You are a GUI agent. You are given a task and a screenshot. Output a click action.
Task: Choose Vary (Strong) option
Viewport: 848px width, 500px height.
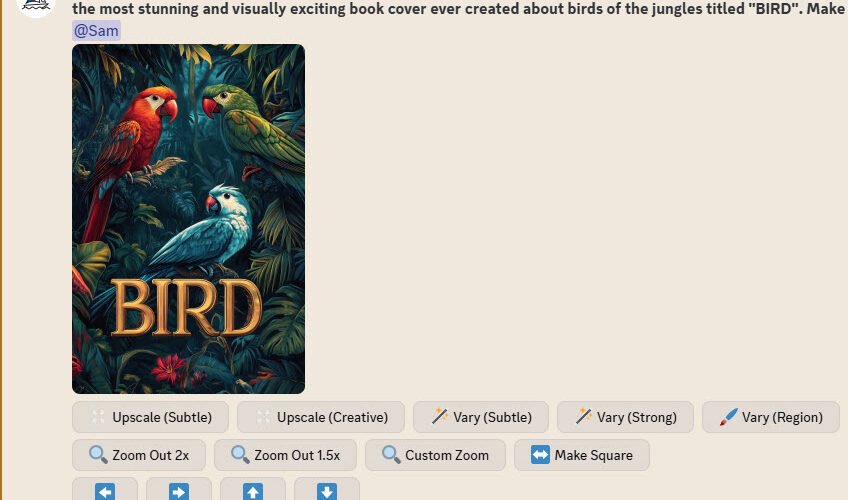[x=625, y=417]
